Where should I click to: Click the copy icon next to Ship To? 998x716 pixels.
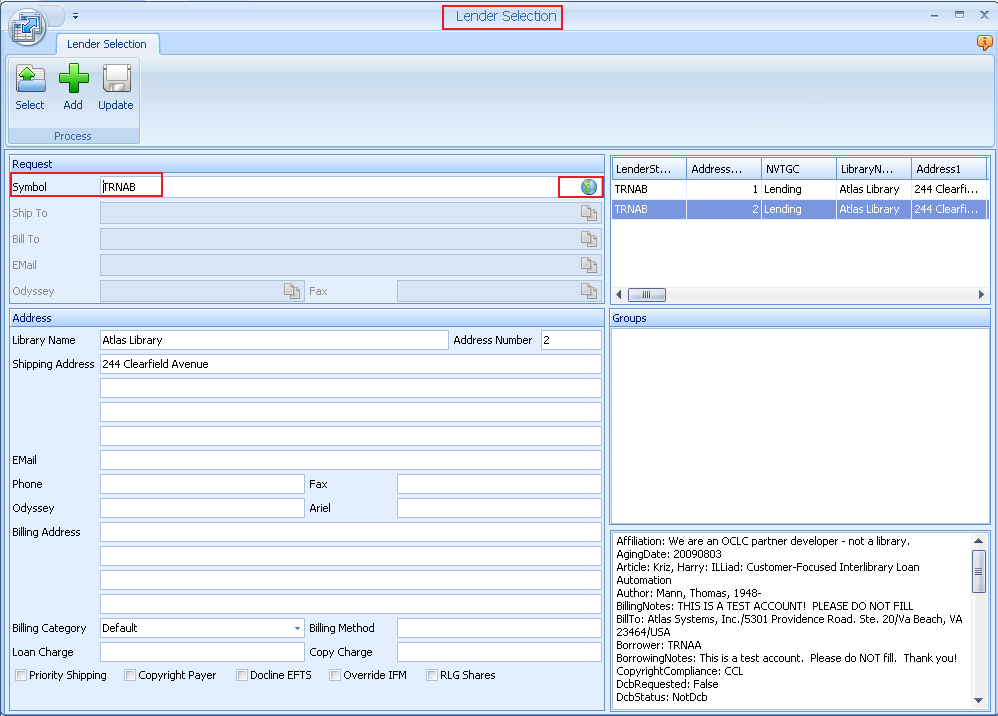tap(589, 213)
